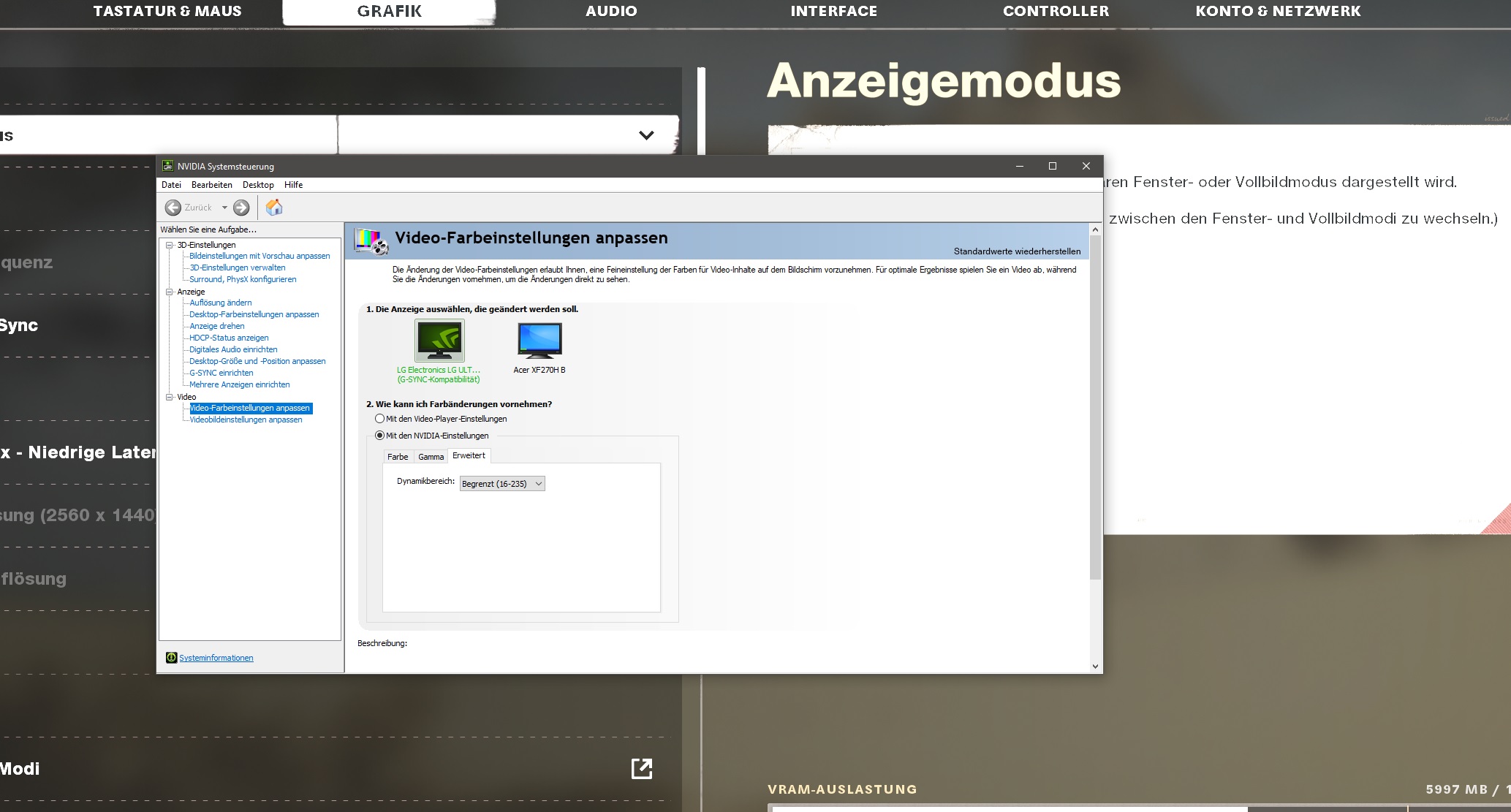Image resolution: width=1511 pixels, height=812 pixels.
Task: Open the back history dropdown arrow
Action: (224, 208)
